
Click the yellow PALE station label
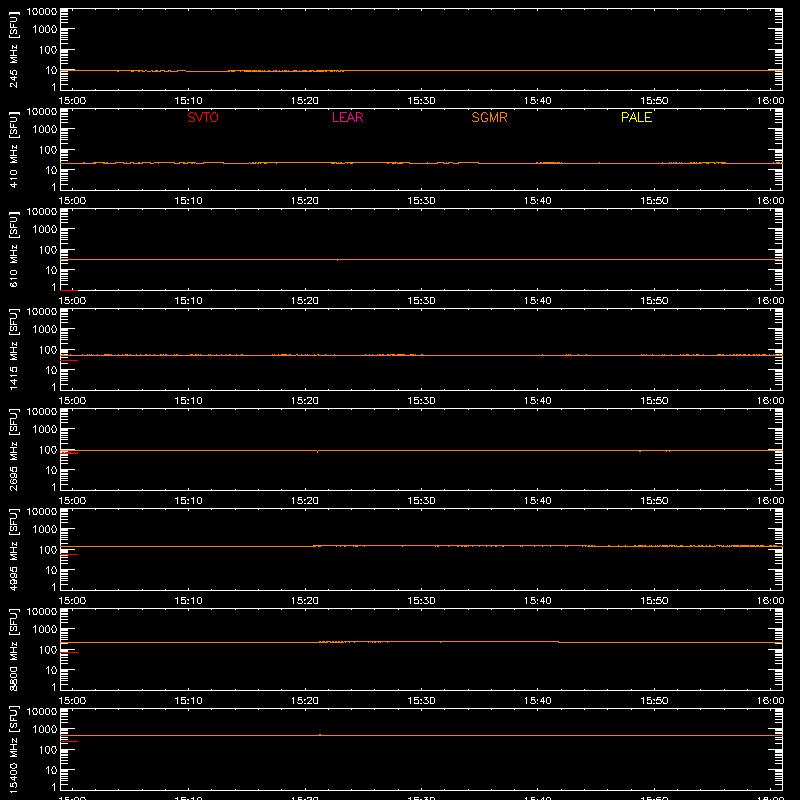point(636,117)
